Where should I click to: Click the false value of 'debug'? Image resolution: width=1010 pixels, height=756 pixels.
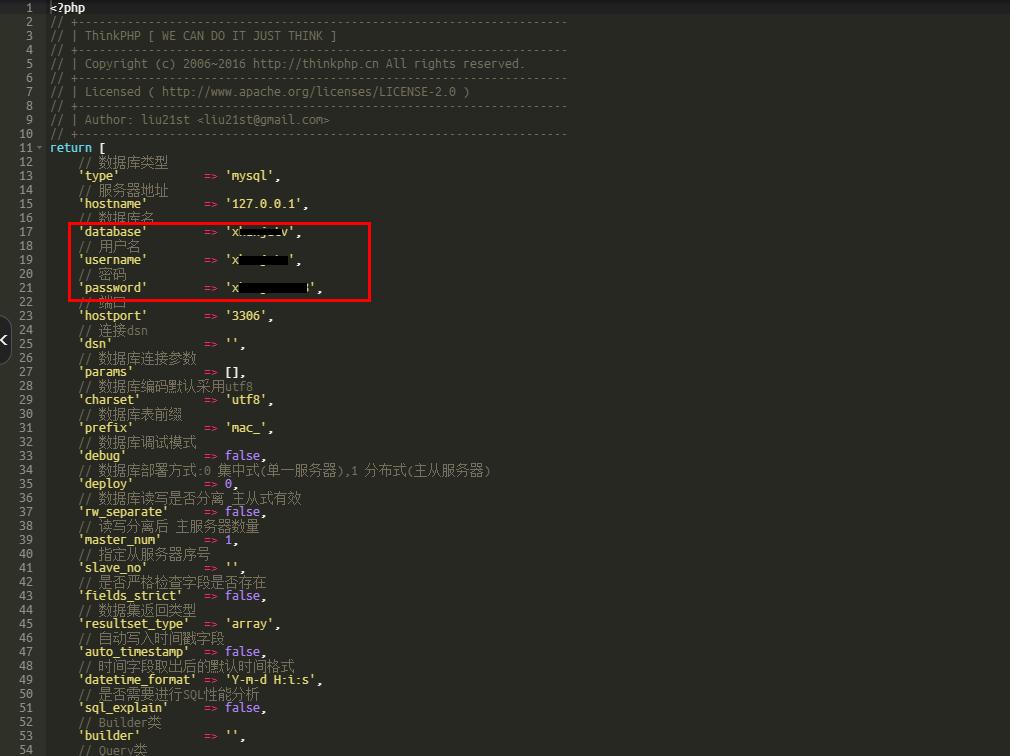coord(242,456)
